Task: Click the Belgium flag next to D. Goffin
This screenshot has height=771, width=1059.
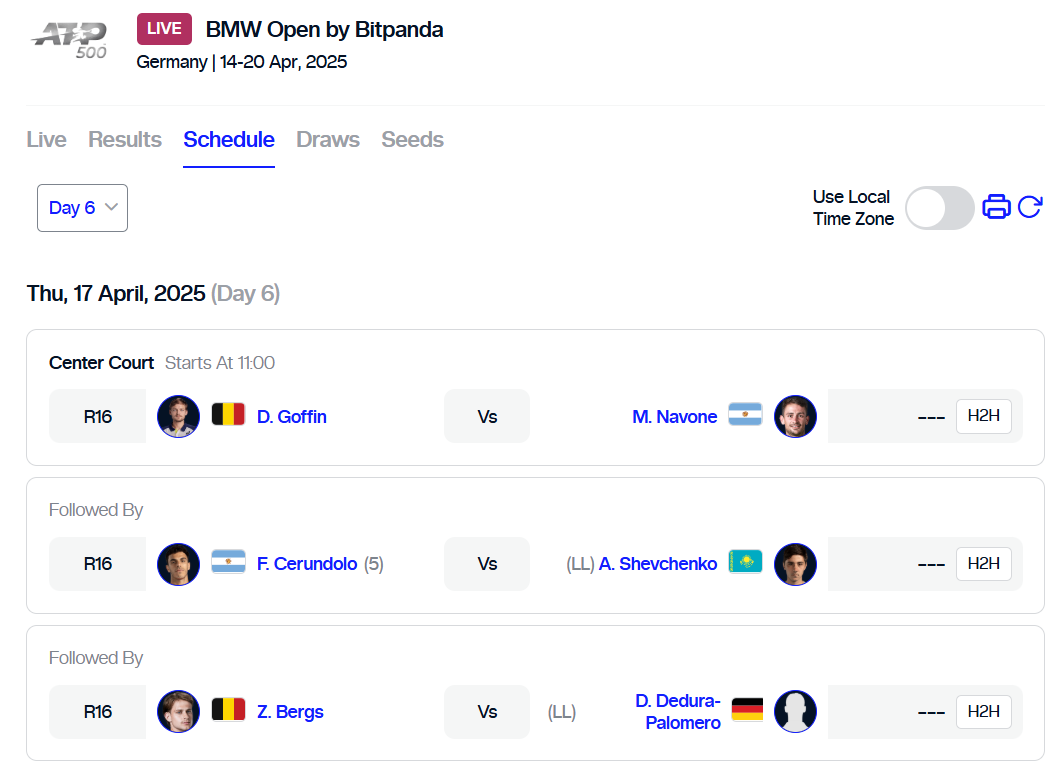Action: coord(228,415)
